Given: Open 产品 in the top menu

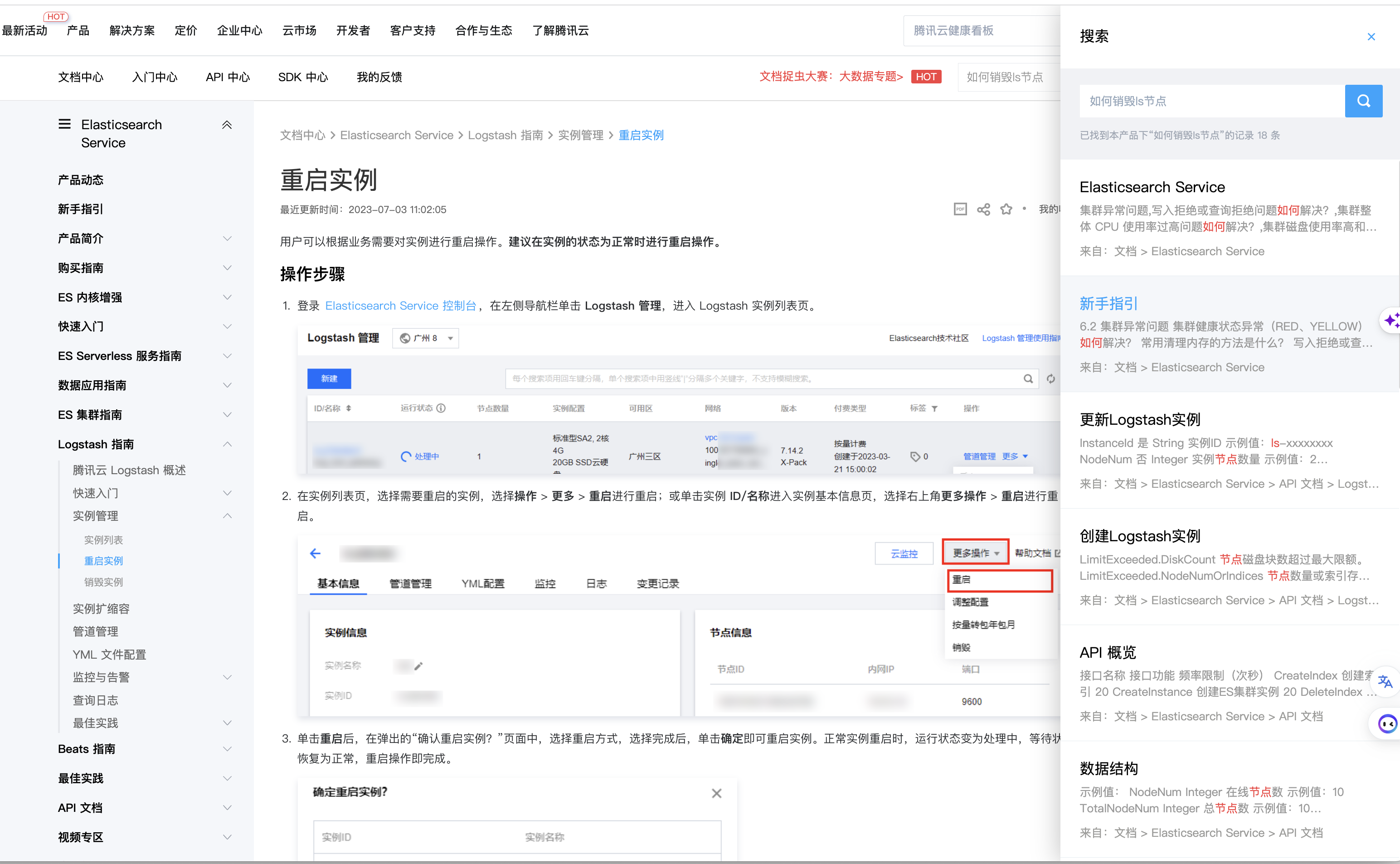Looking at the screenshot, I should (x=78, y=30).
